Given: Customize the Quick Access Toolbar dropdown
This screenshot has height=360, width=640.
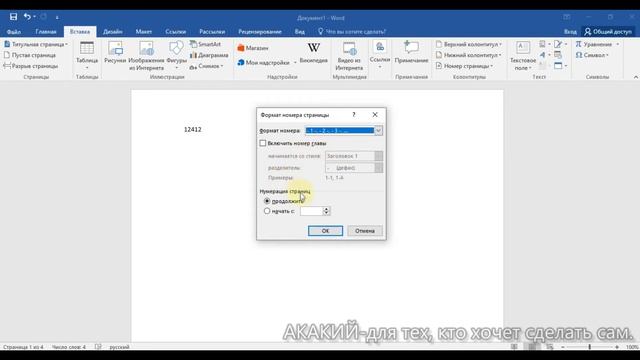Looking at the screenshot, I should [x=57, y=17].
